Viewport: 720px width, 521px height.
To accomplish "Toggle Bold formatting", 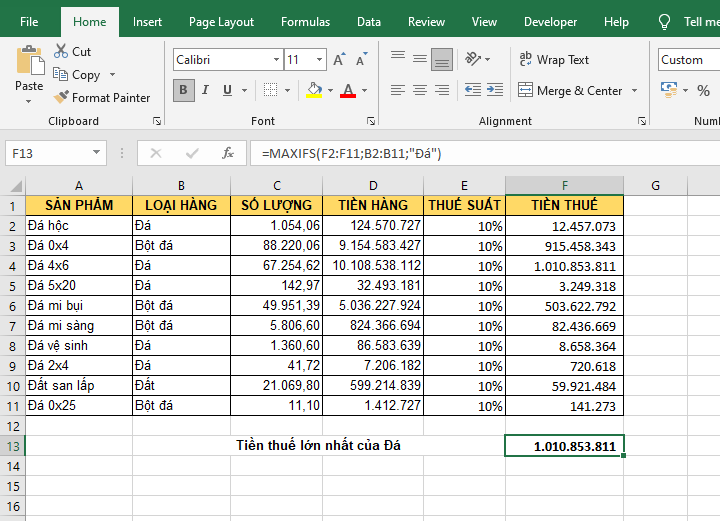I will pyautogui.click(x=184, y=91).
